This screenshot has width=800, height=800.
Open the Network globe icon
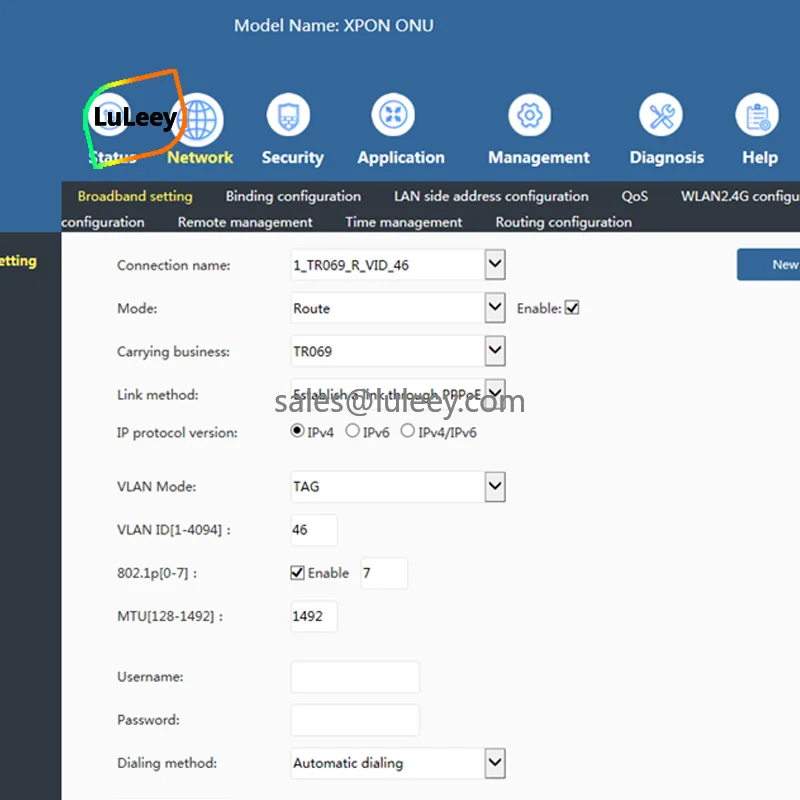tap(199, 119)
